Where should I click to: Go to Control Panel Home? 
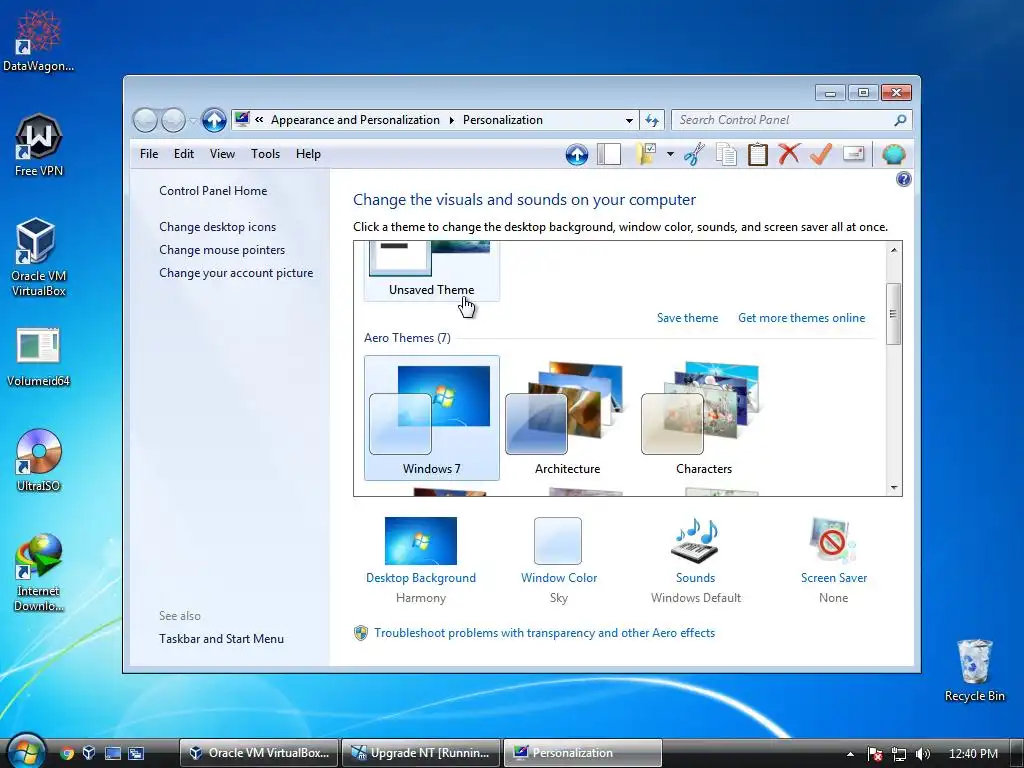click(x=213, y=191)
